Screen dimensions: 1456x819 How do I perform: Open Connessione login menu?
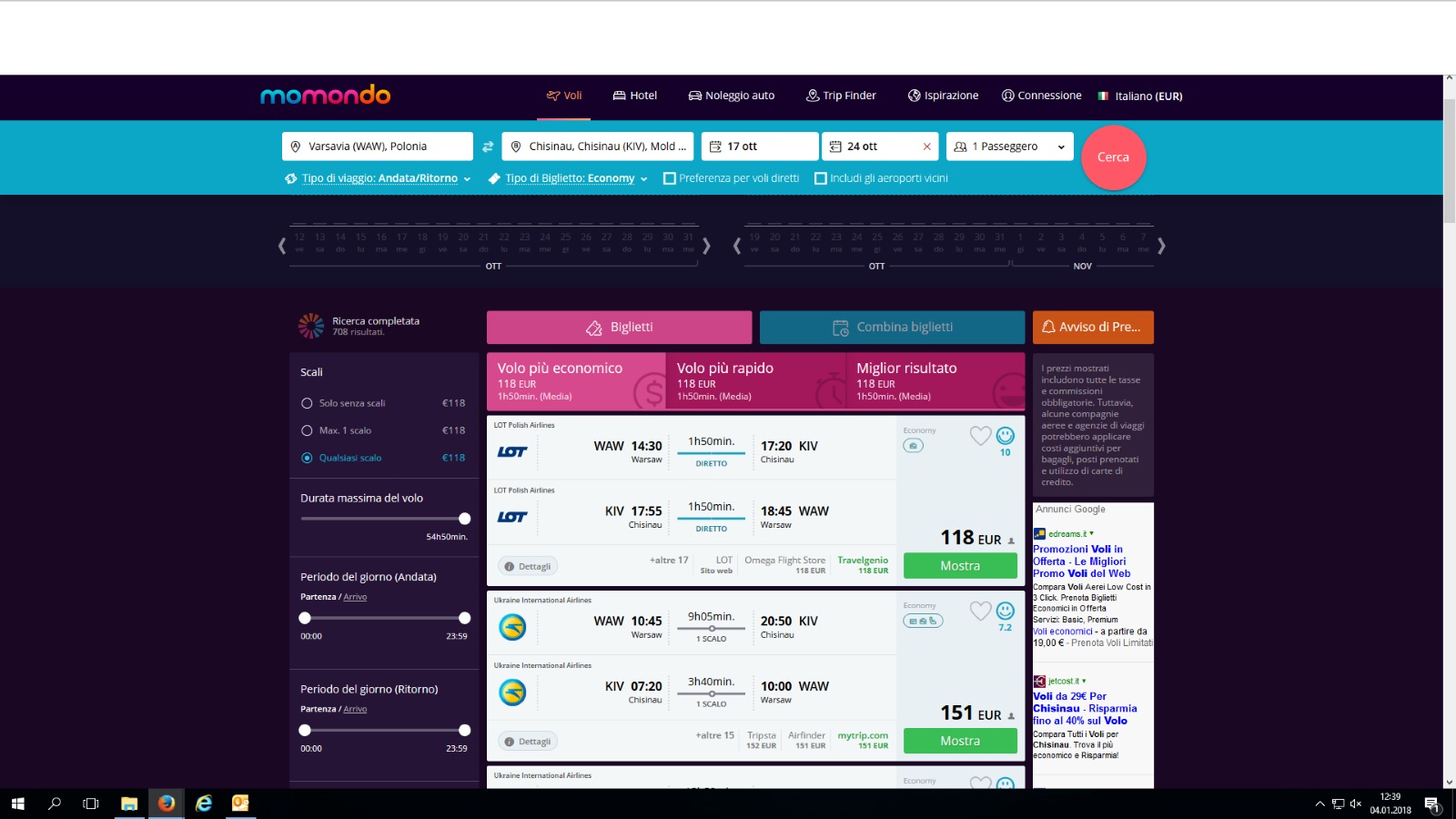point(1041,96)
